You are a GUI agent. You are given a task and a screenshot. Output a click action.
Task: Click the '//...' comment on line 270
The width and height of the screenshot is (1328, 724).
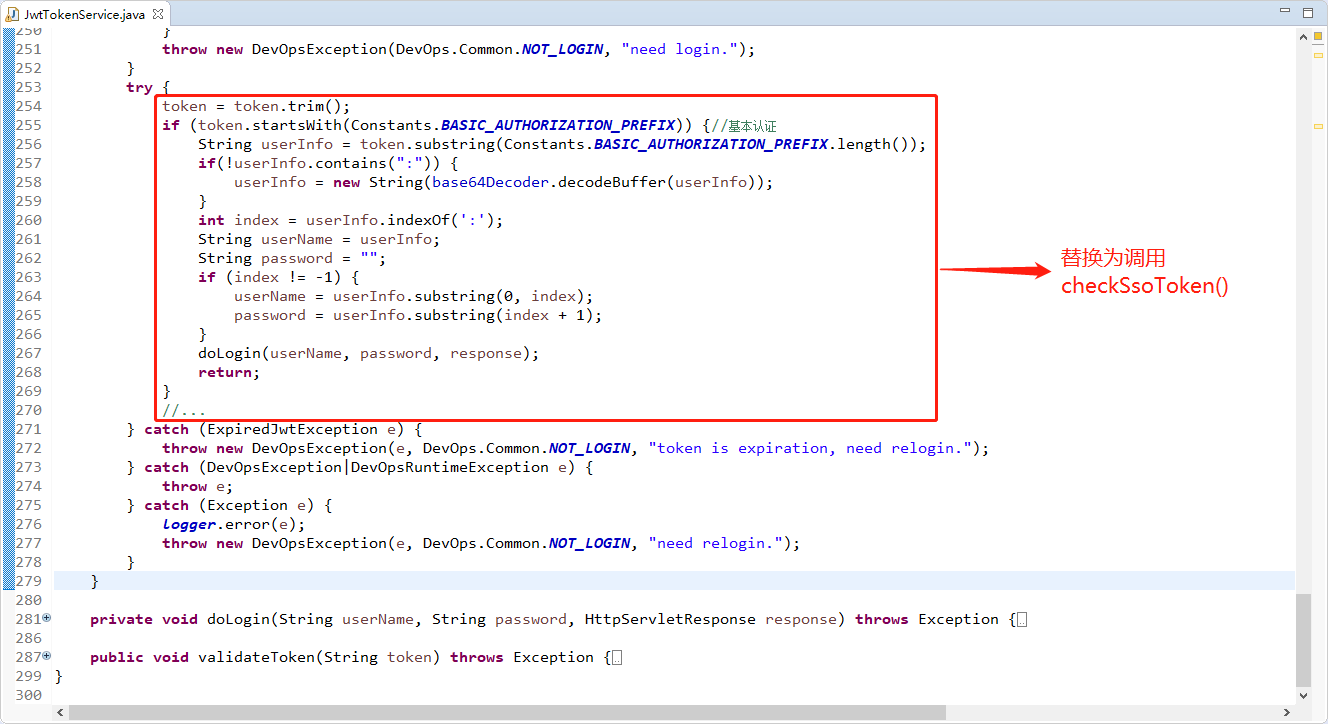coord(184,410)
